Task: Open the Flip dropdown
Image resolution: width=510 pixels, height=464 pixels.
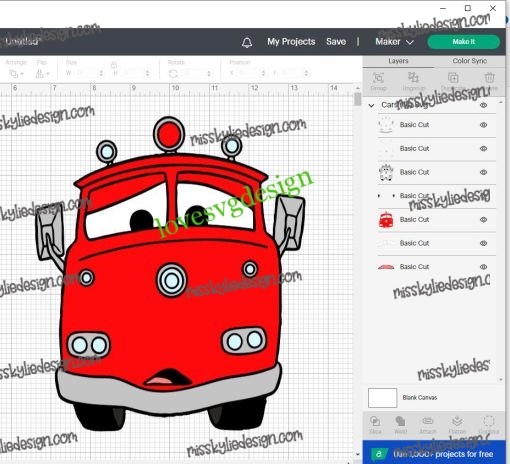Action: tap(42, 74)
